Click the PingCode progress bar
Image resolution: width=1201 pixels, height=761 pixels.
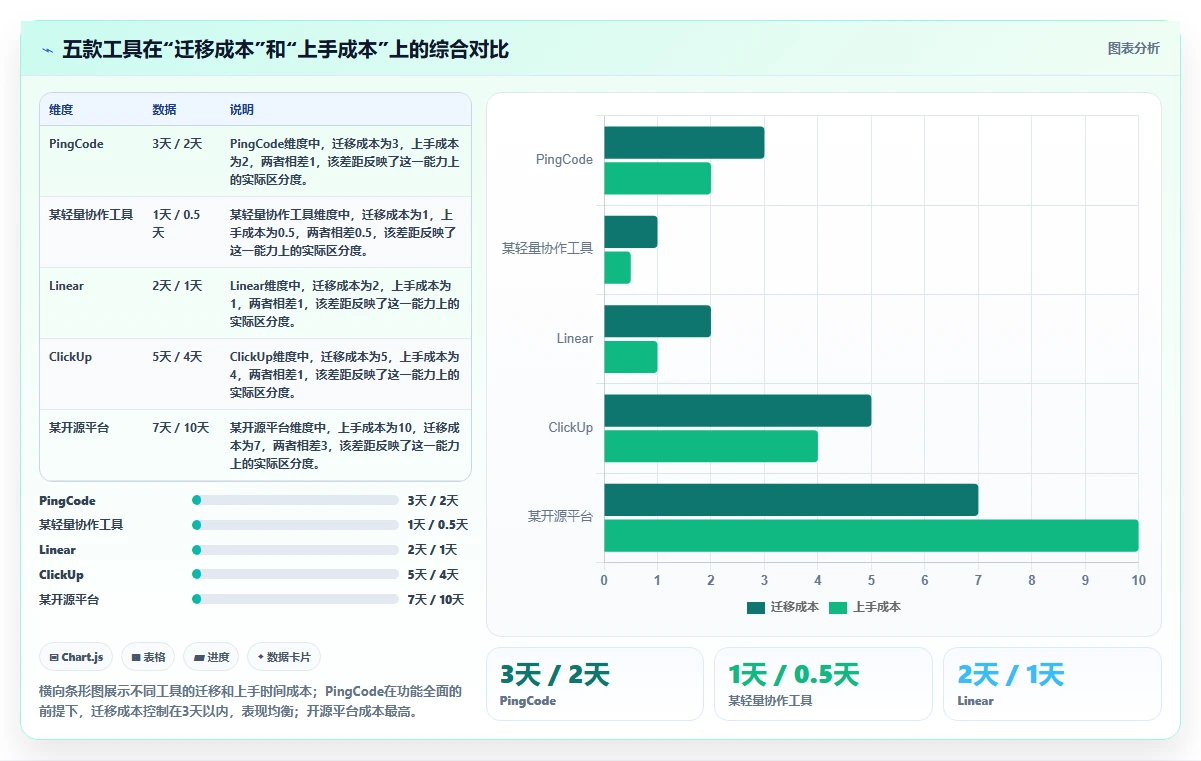tap(295, 500)
